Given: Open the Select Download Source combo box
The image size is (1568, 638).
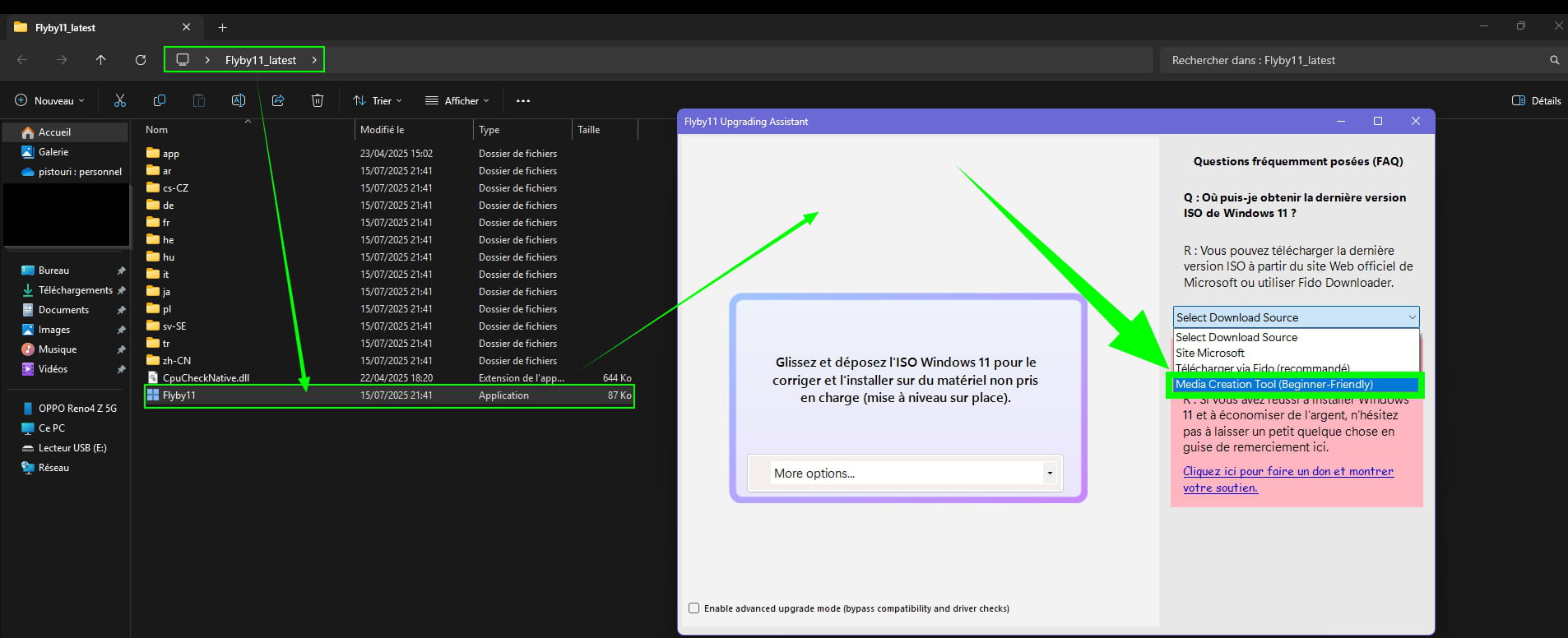Looking at the screenshot, I should click(1296, 317).
